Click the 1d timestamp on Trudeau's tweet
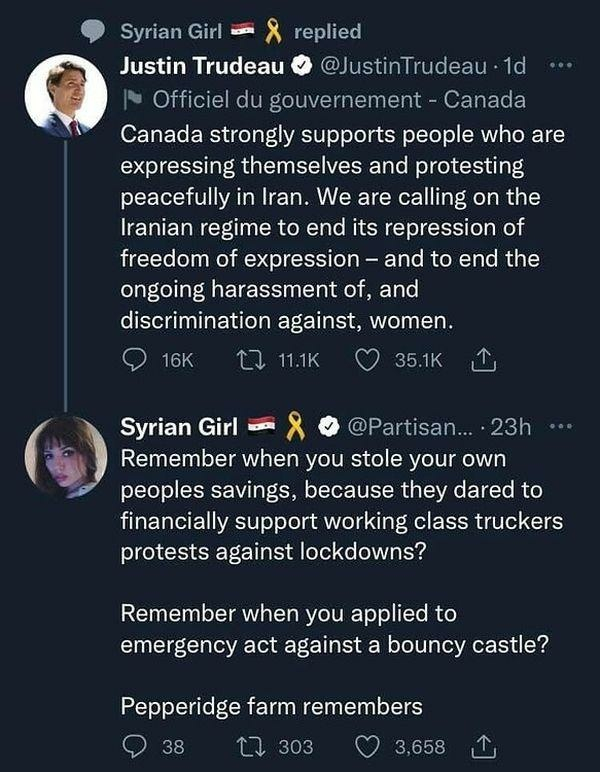 click(514, 67)
